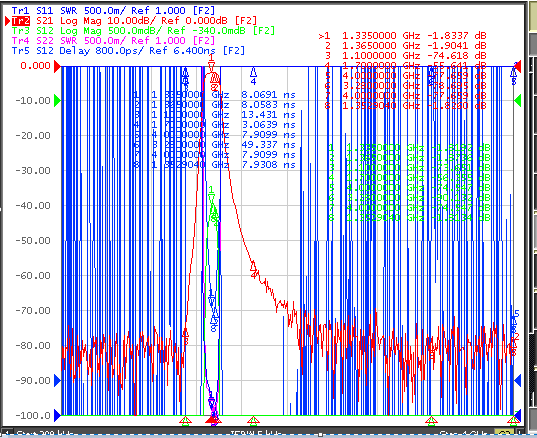537x438 pixels.
Task: Click the red marker 2 readout -1.9041 dB
Action: tap(457, 46)
